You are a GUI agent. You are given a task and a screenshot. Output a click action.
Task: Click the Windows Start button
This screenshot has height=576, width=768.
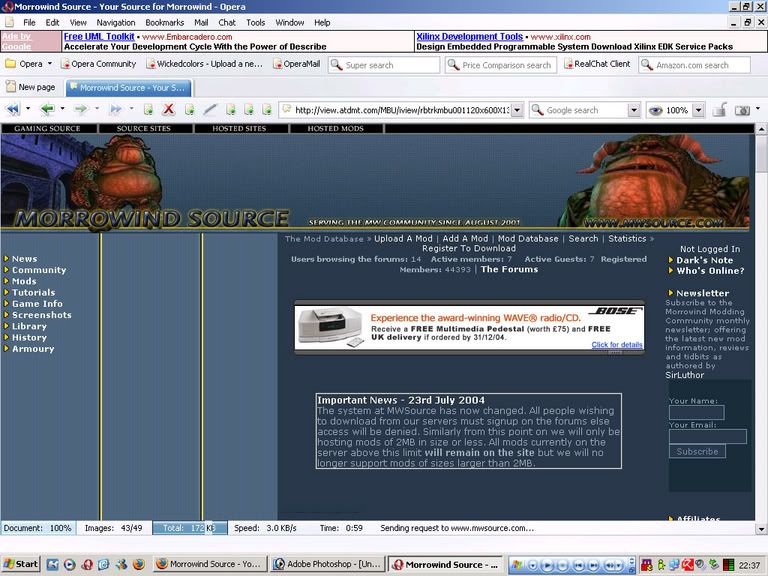coord(21,564)
